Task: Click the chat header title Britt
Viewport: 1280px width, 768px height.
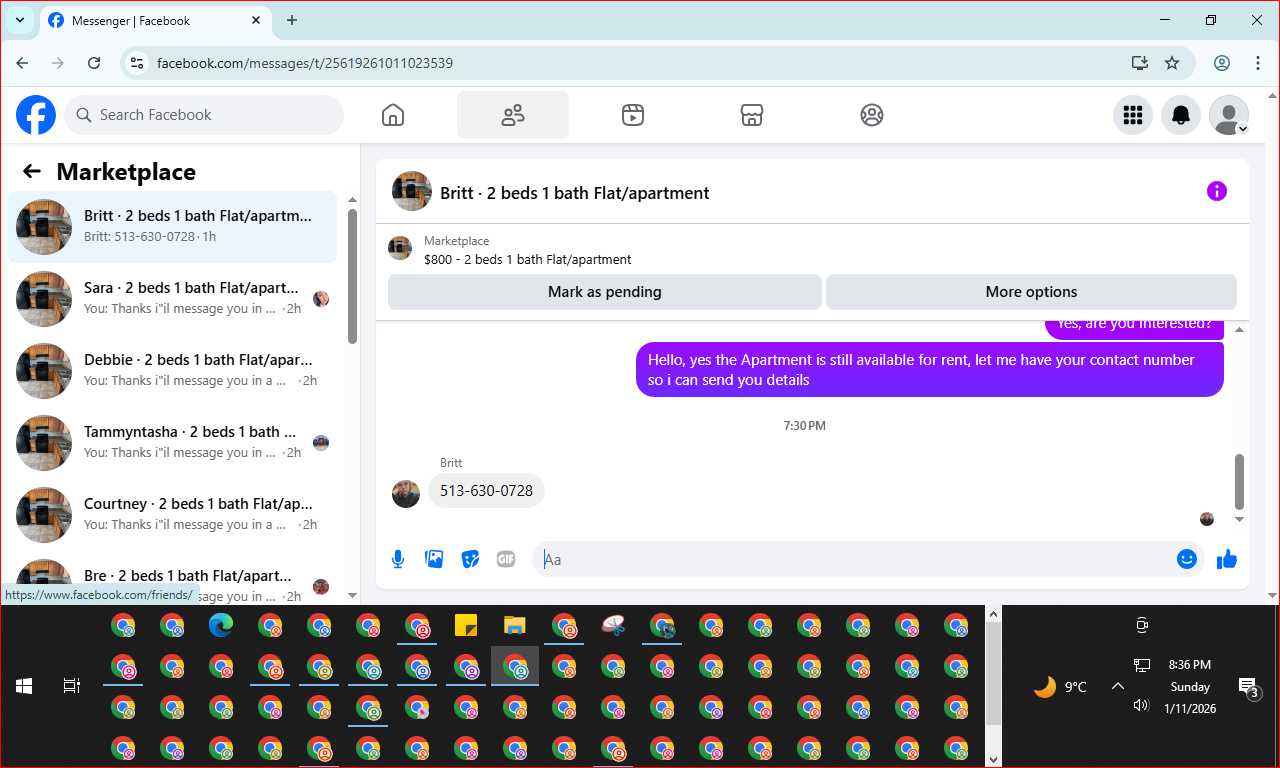Action: tap(574, 193)
